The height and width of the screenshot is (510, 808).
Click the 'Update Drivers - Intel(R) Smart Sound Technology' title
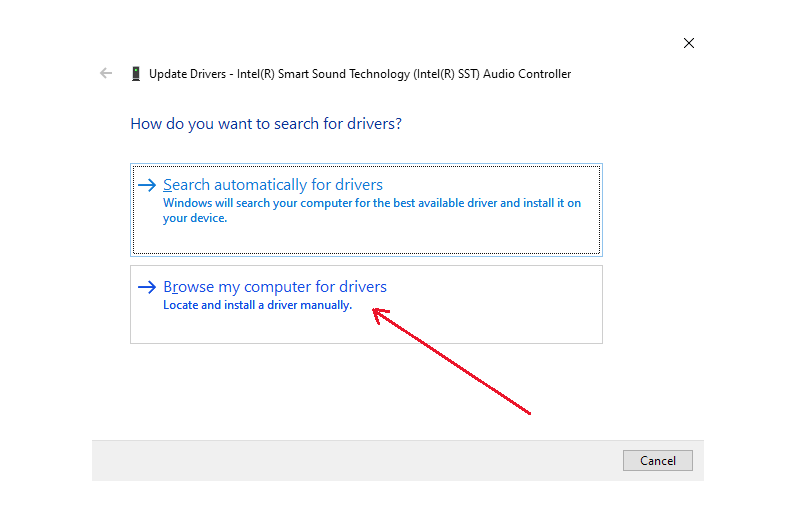coord(360,74)
